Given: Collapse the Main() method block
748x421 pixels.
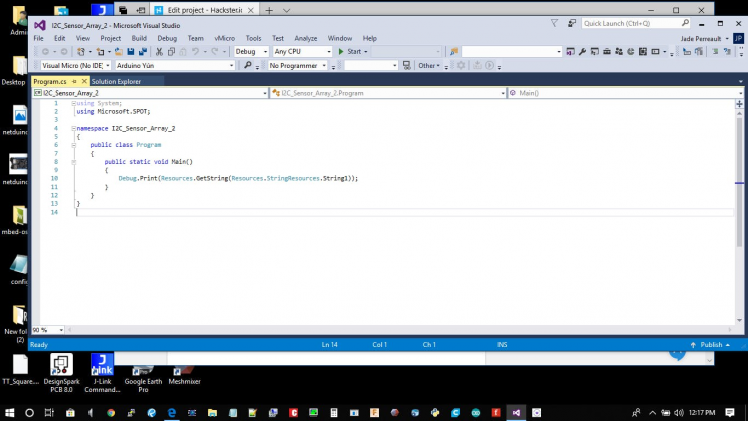Looking at the screenshot, I should coord(73,162).
